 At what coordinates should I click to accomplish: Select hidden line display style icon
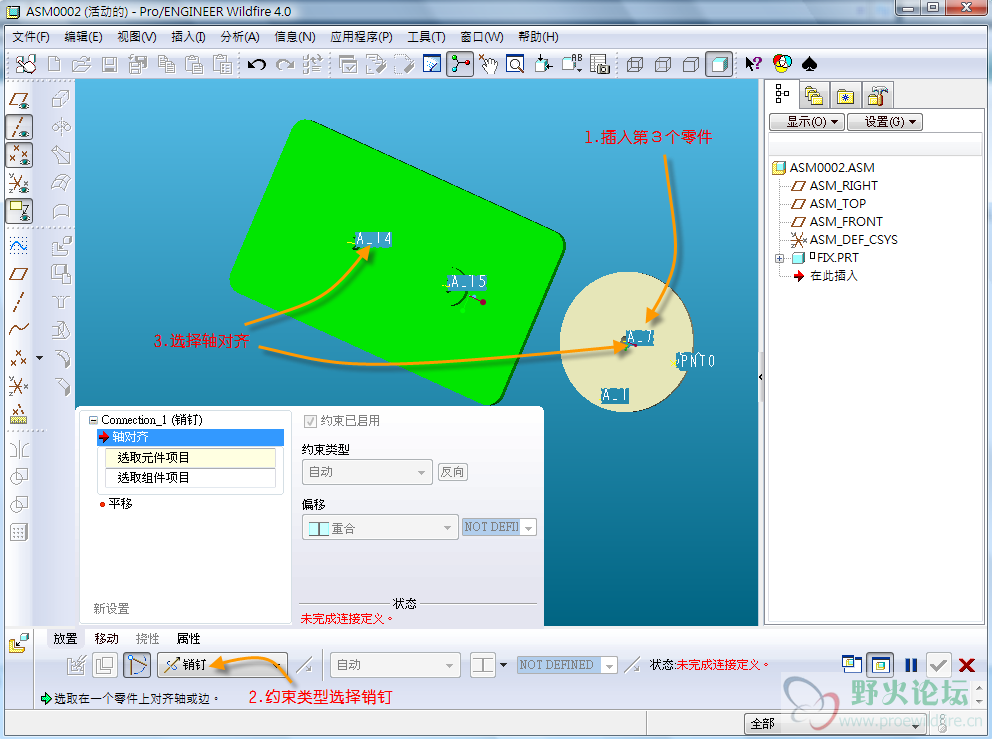coord(663,64)
